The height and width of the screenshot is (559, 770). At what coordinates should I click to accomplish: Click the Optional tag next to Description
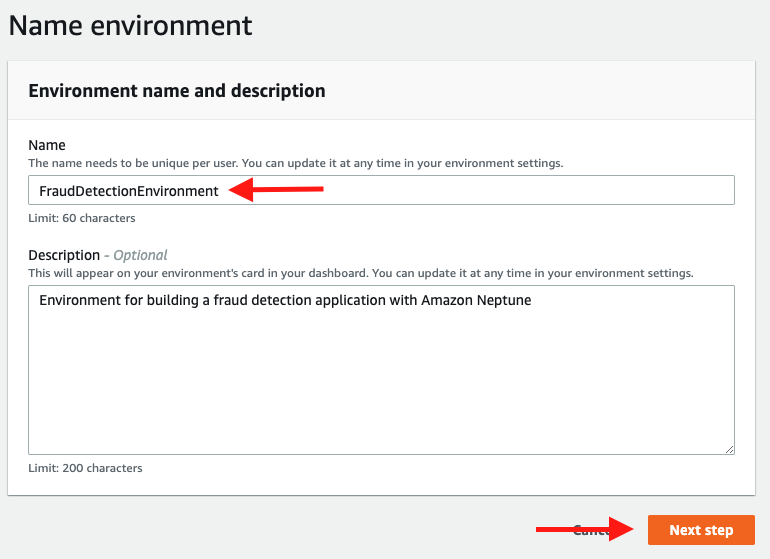pyautogui.click(x=140, y=255)
